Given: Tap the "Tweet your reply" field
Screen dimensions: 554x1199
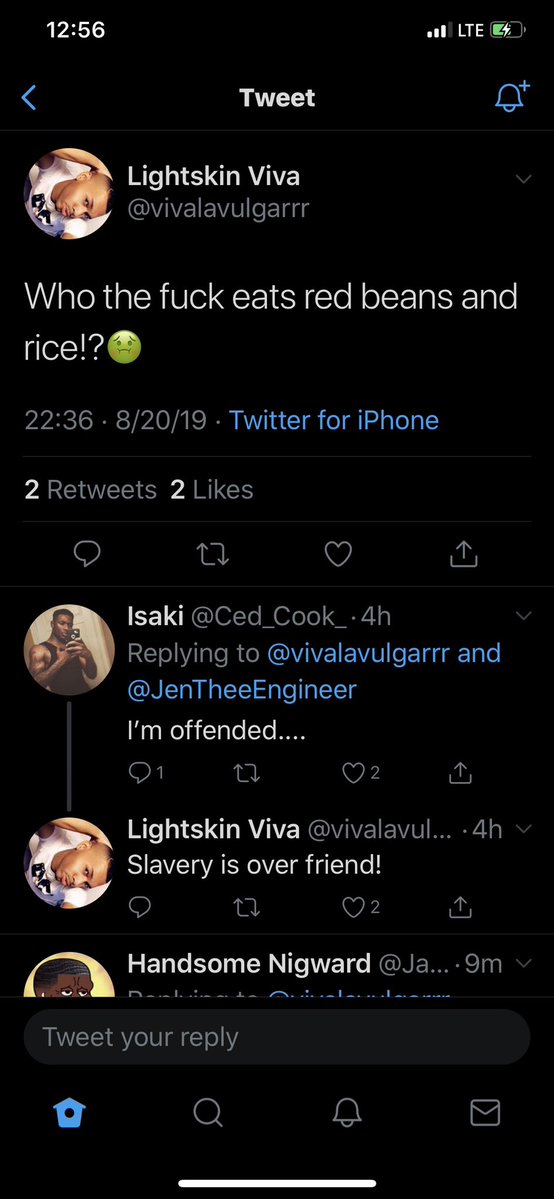Looking at the screenshot, I should 277,1037.
